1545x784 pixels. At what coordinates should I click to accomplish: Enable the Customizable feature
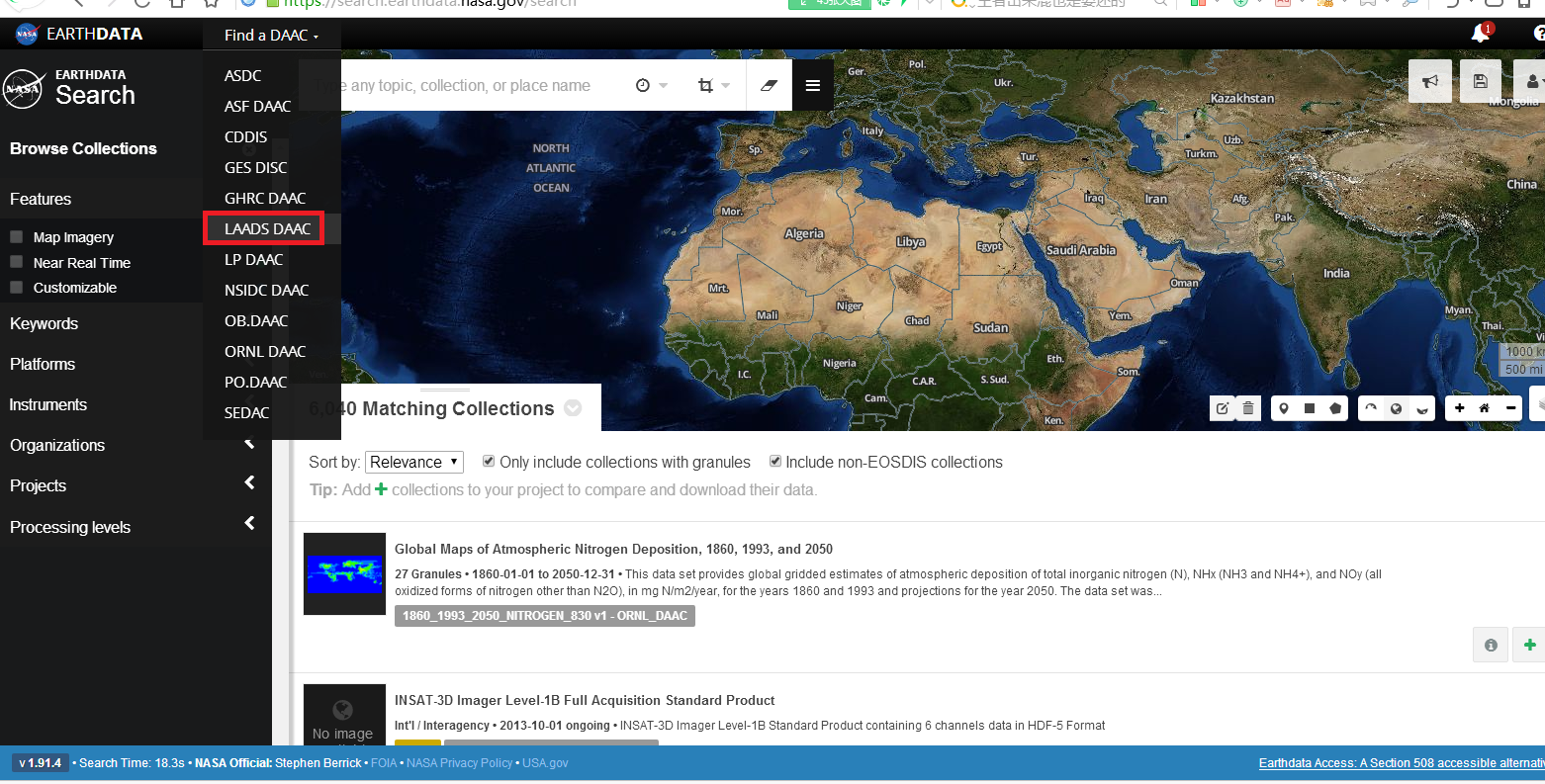(16, 288)
